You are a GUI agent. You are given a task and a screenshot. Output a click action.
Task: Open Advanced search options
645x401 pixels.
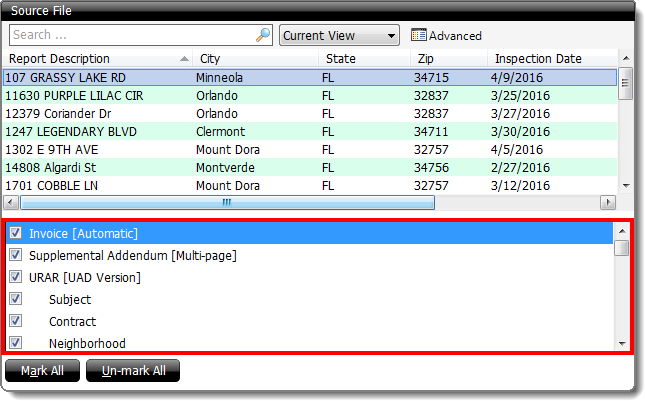click(446, 35)
